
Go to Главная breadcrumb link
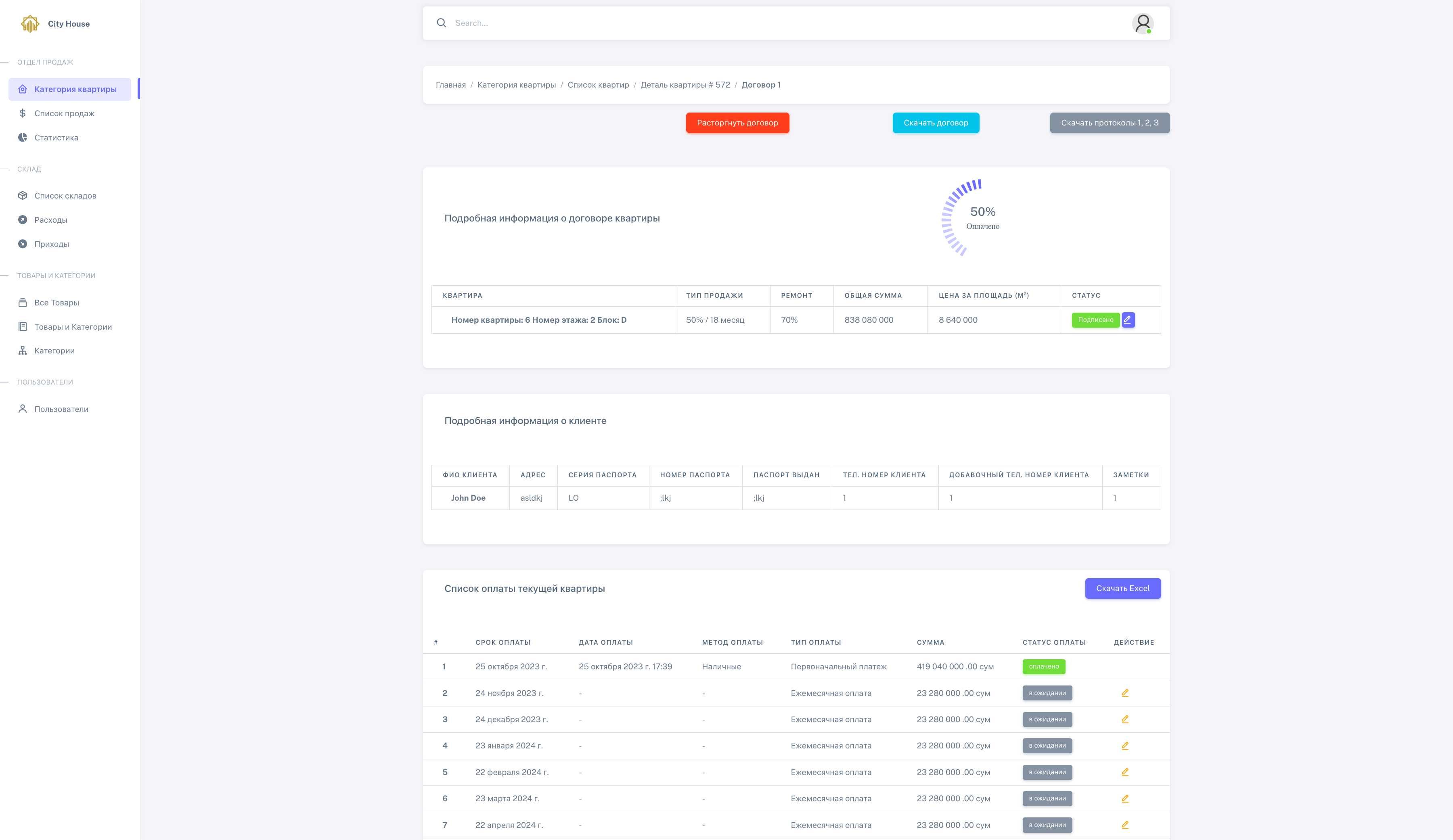450,85
